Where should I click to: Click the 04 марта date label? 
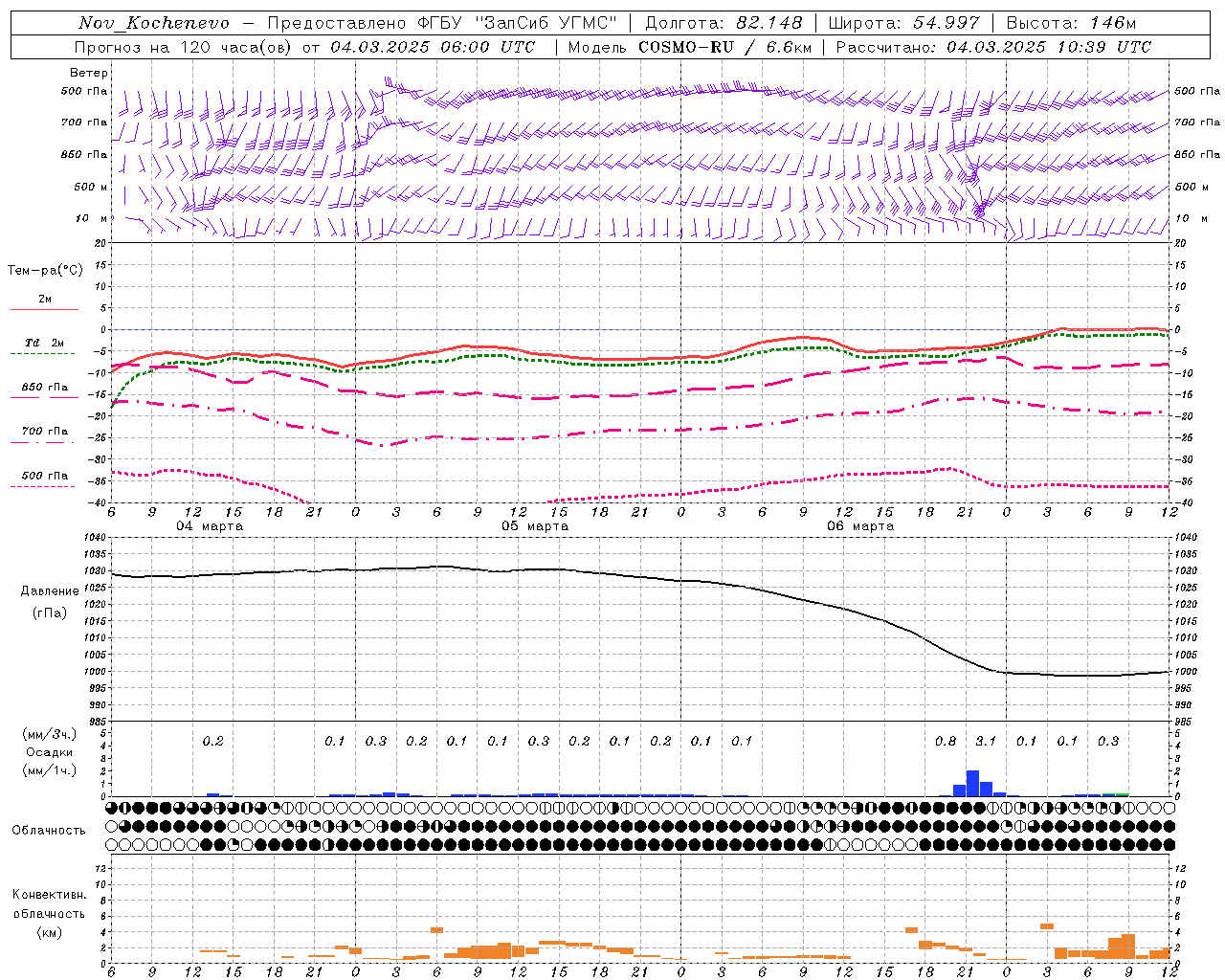(210, 526)
